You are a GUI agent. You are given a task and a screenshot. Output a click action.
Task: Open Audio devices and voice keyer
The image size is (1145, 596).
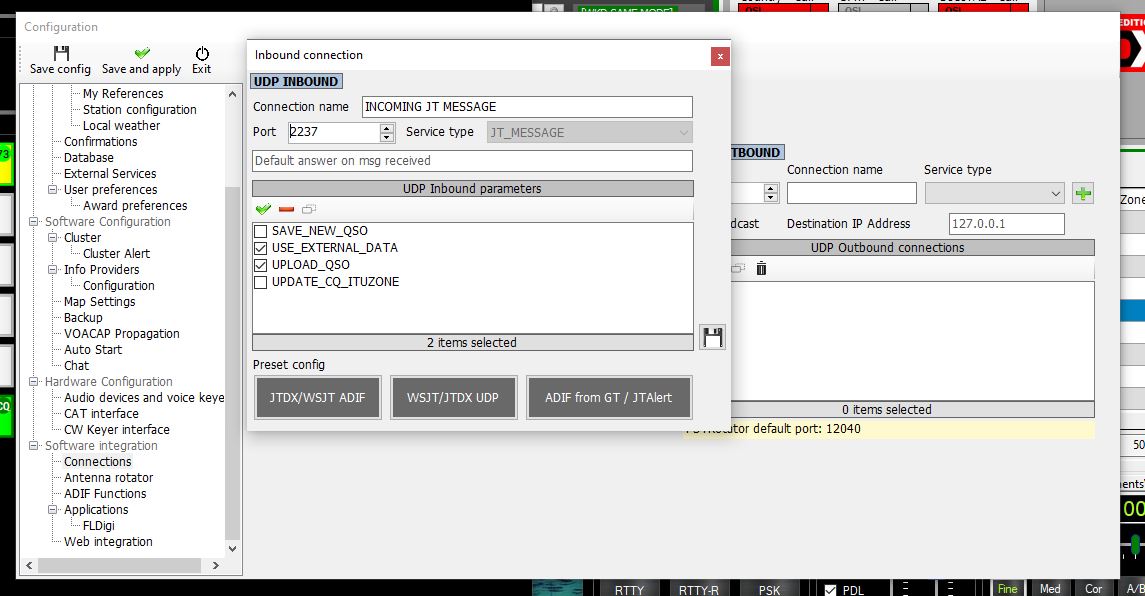pyautogui.click(x=144, y=397)
